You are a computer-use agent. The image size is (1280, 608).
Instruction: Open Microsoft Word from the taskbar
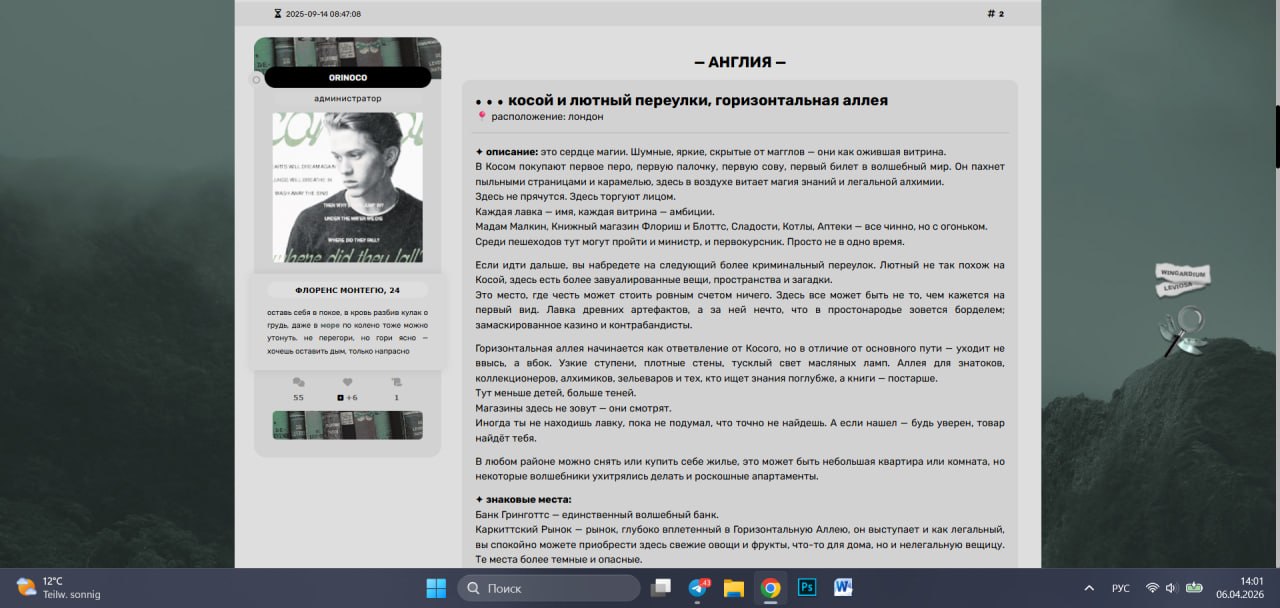coord(842,588)
